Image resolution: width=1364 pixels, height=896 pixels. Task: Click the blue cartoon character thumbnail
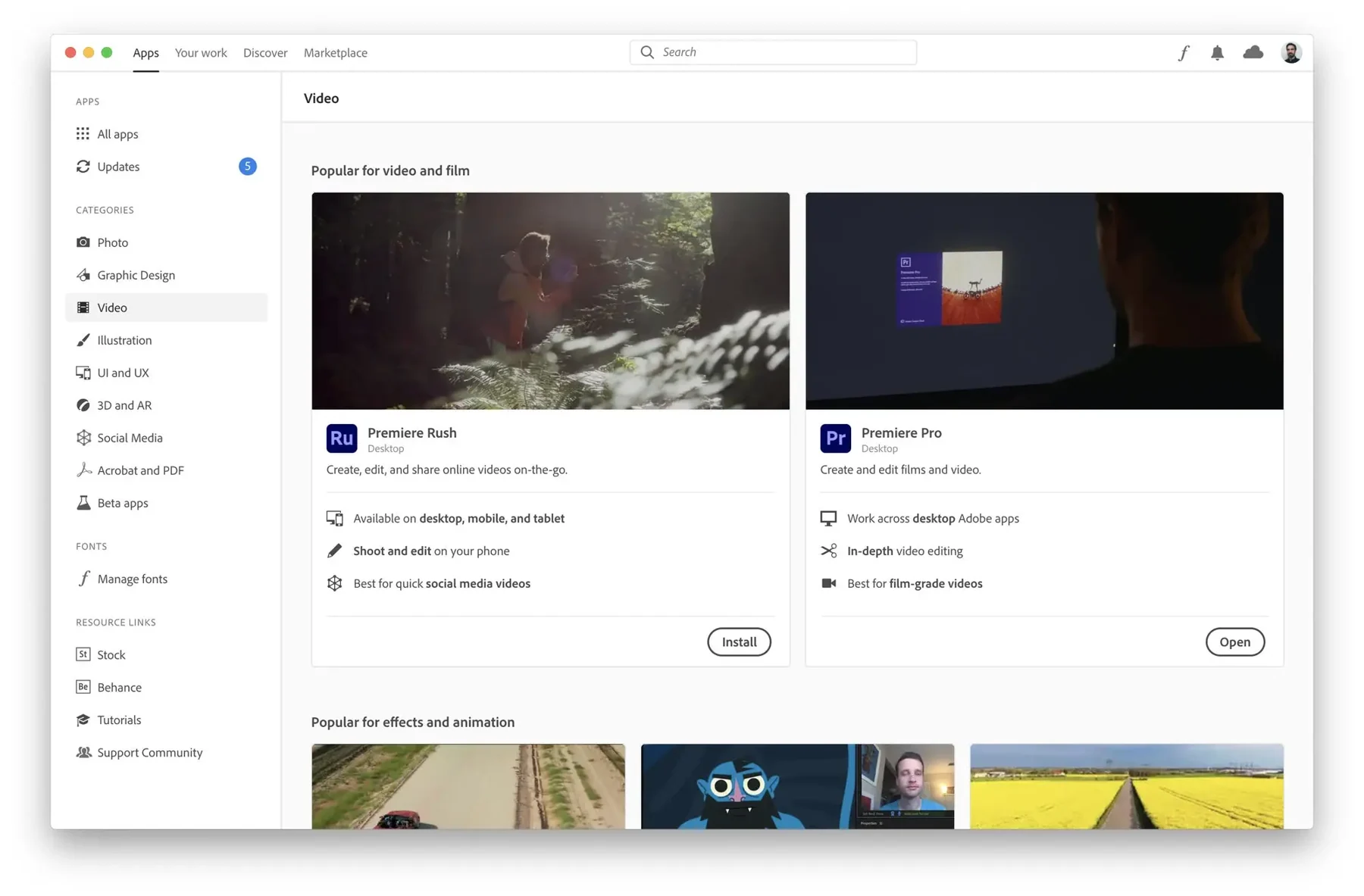(797, 786)
